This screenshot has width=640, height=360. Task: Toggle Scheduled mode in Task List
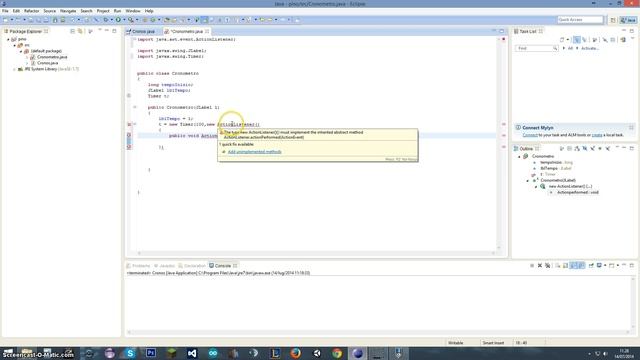pos(584,40)
